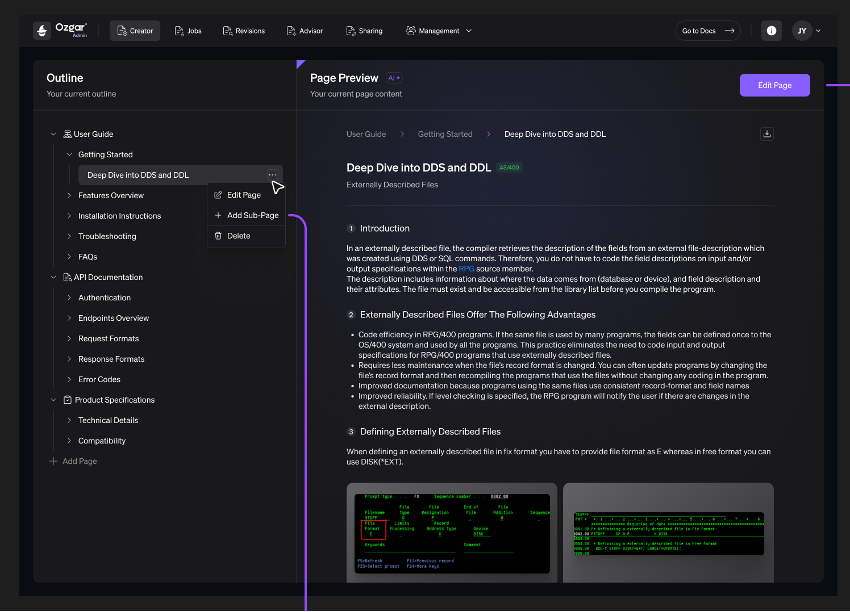This screenshot has width=850, height=612.
Task: Go to the Advisor tab
Action: 304,31
